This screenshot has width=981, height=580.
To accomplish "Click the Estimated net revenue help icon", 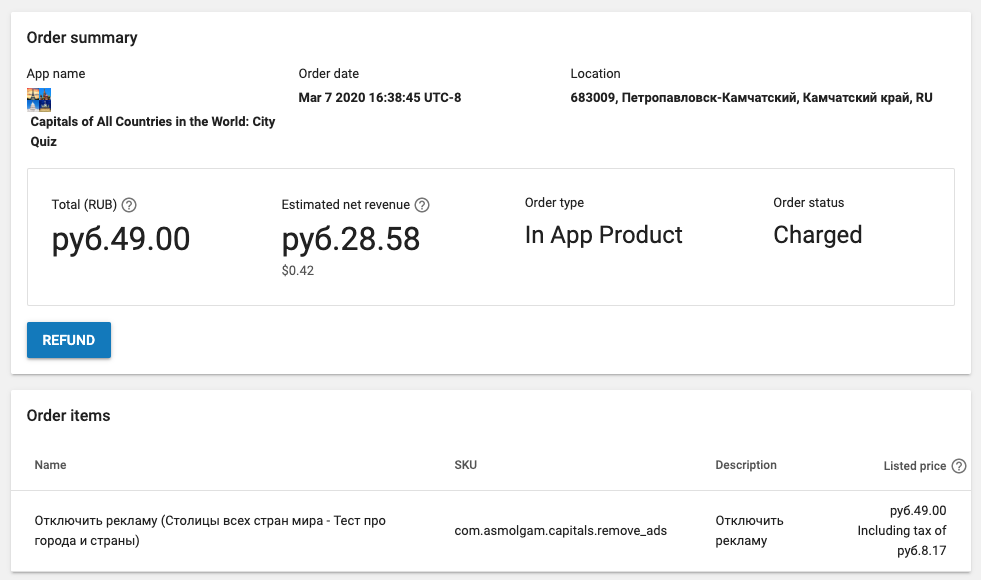I will coord(422,205).
